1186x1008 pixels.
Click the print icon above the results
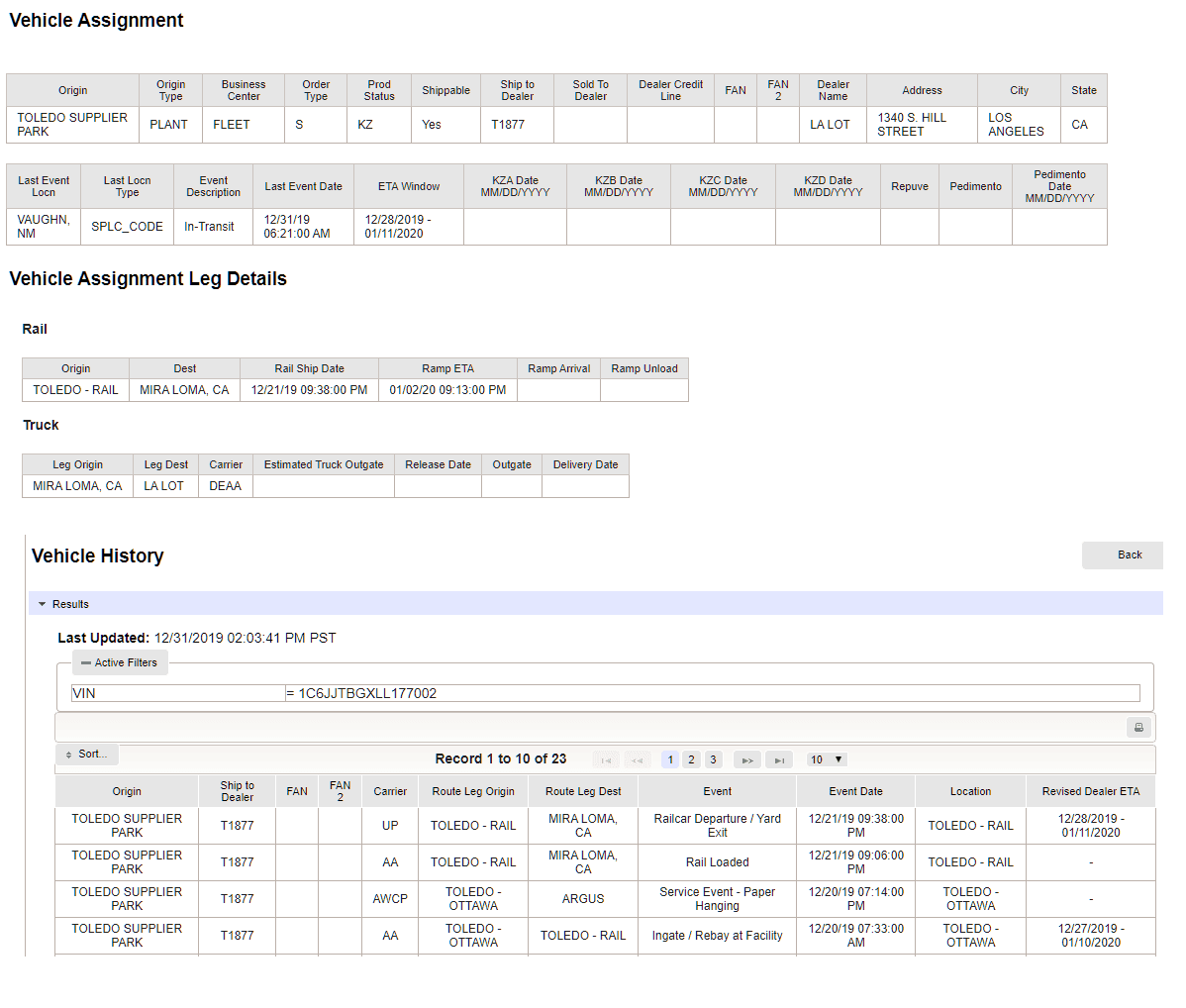pos(1138,727)
